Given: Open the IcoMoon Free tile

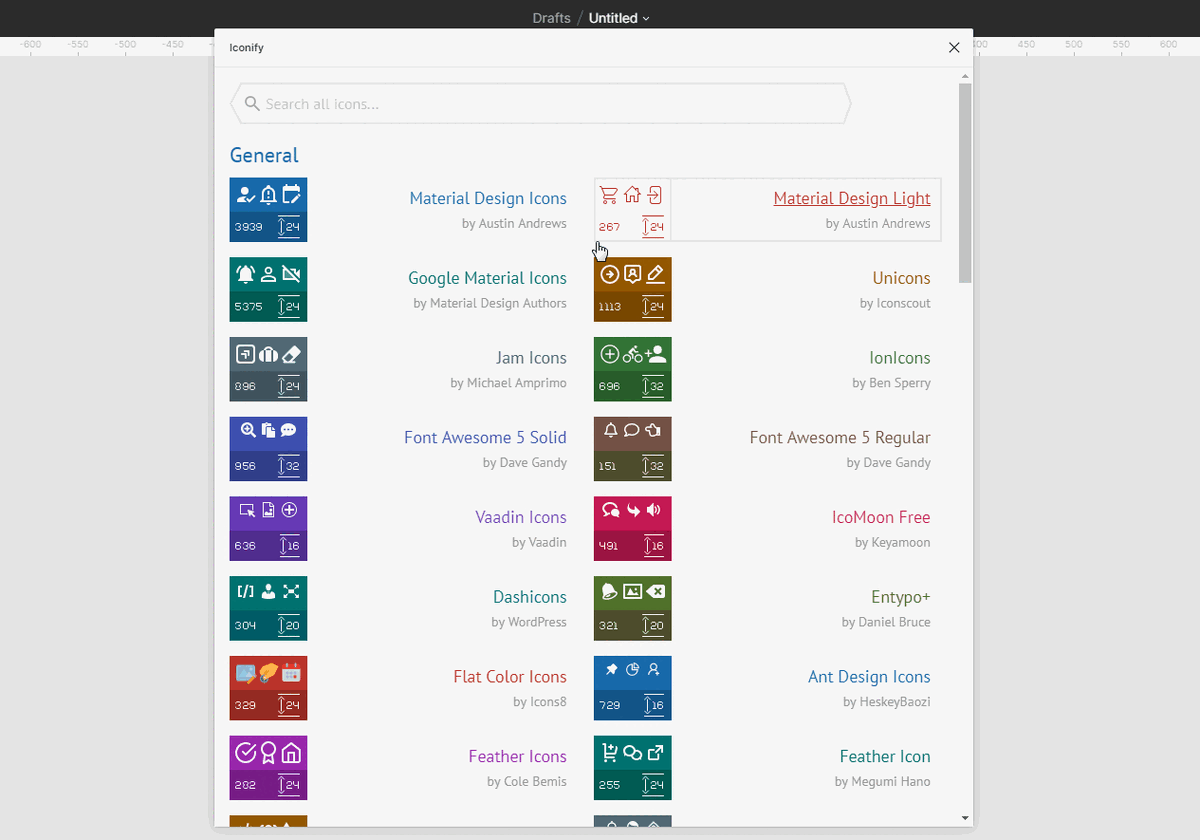Looking at the screenshot, I should pos(632,529).
